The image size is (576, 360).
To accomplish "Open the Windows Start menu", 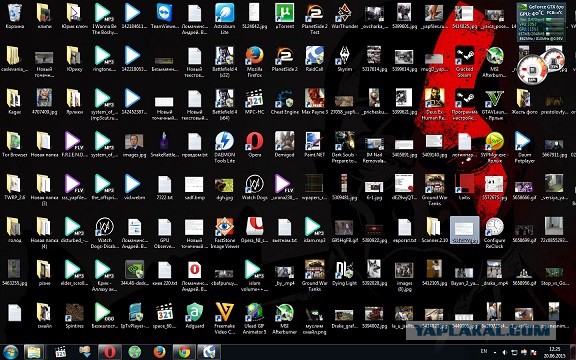I will [x=10, y=352].
